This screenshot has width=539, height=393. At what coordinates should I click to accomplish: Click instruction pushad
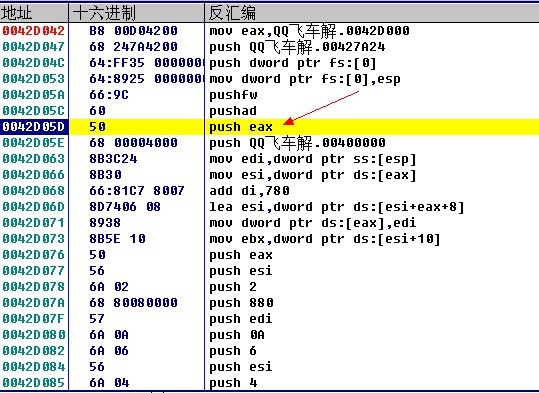[233, 111]
